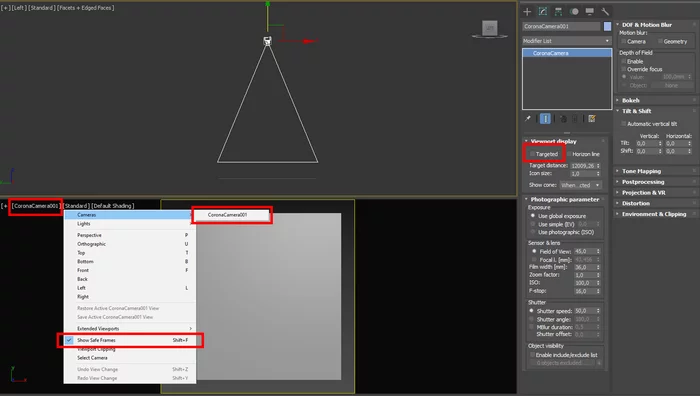This screenshot has height=396, width=700.
Task: Check the Override focus box
Action: [x=624, y=69]
